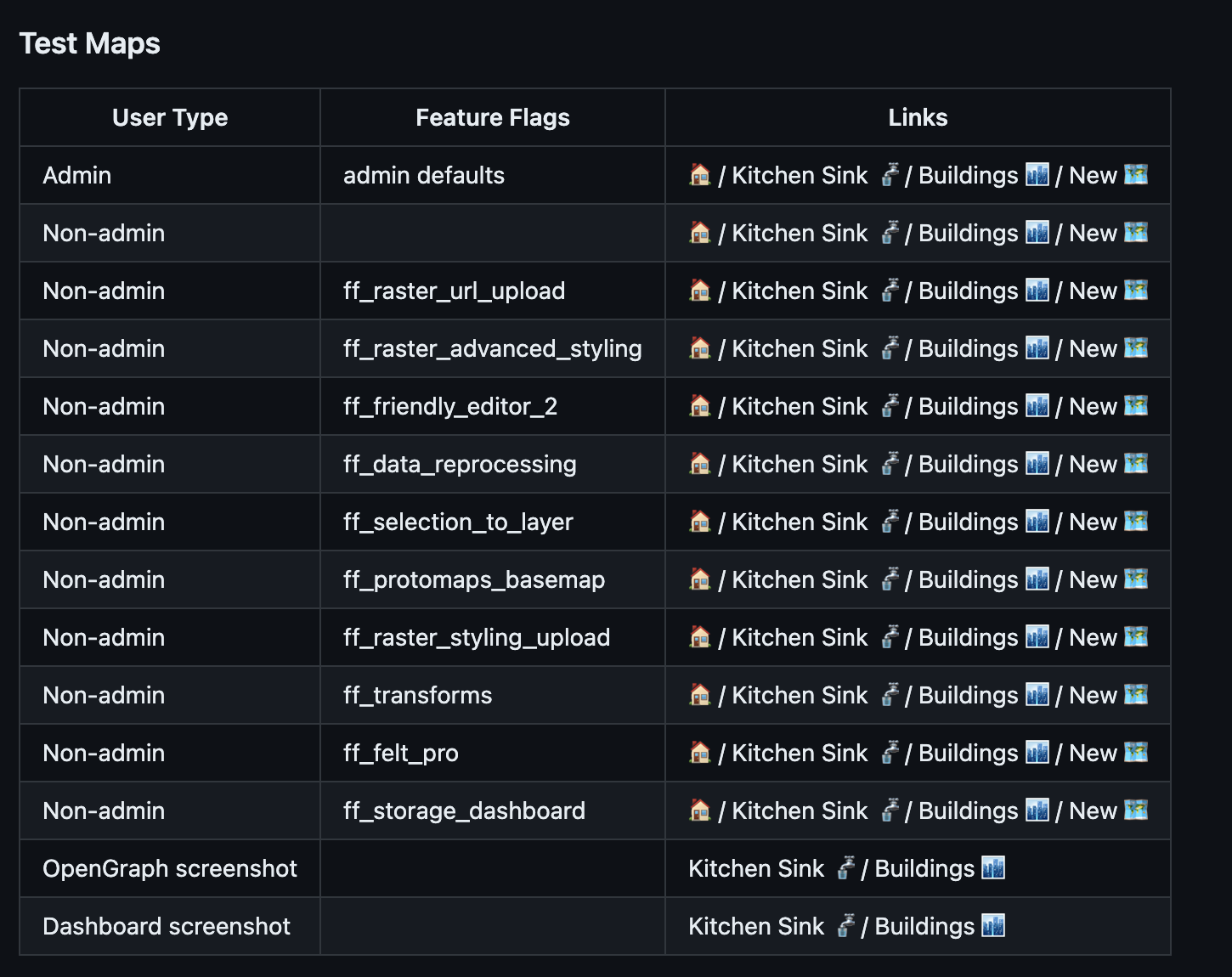Screen dimensions: 1232x977
Task: Click the New map icon in the ff_storage_dashboard row
Action: click(1136, 810)
